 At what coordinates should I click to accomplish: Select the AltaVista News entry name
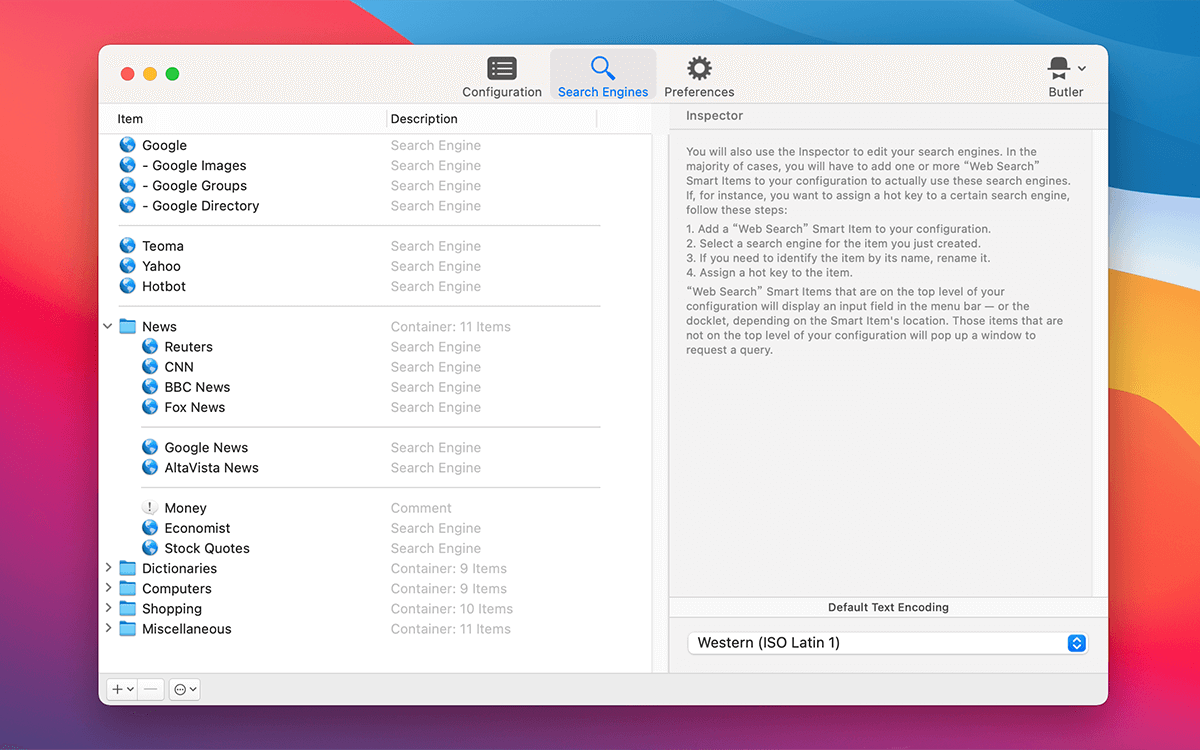(x=212, y=468)
